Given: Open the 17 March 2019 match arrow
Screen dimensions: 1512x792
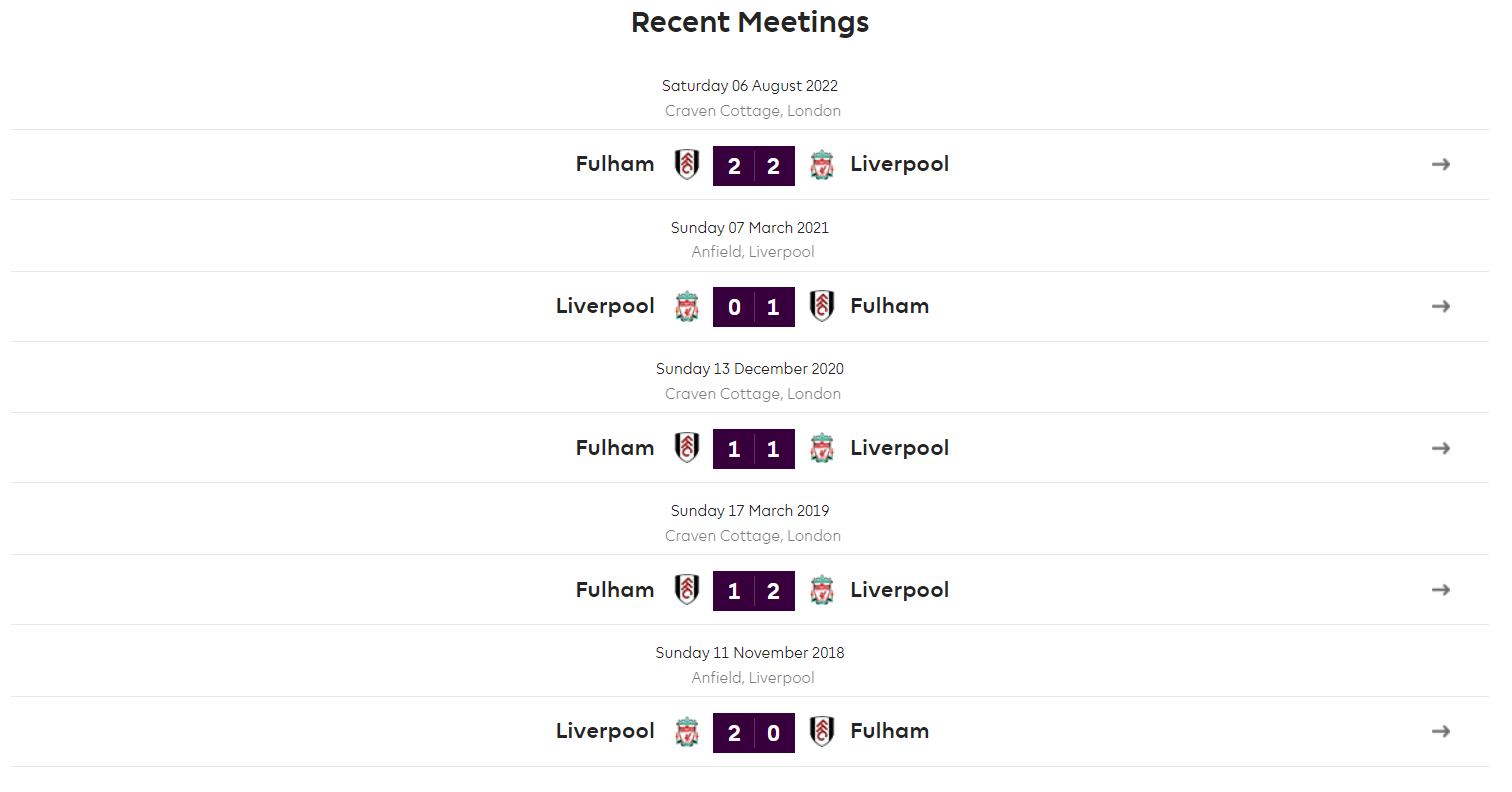Looking at the screenshot, I should 1440,590.
